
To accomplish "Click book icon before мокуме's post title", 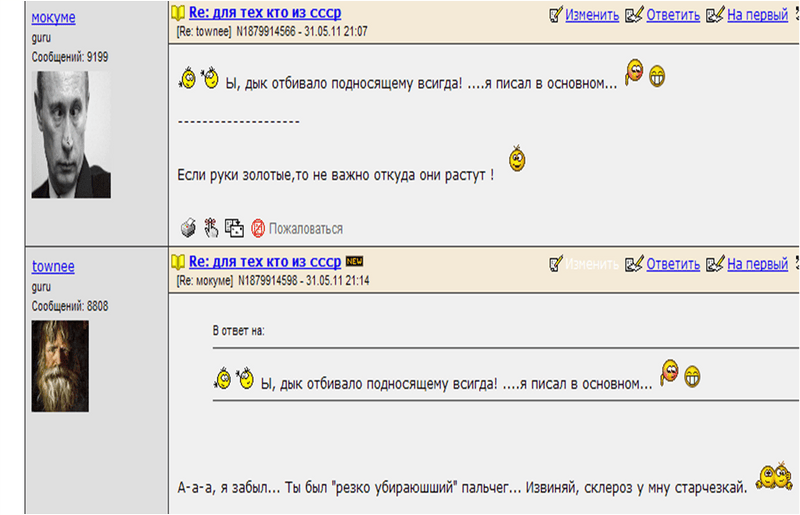I will [x=178, y=13].
